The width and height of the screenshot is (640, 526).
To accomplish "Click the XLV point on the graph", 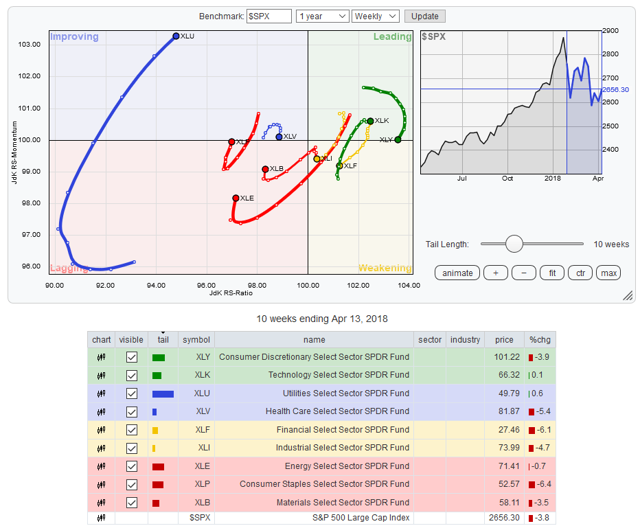I will [279, 137].
